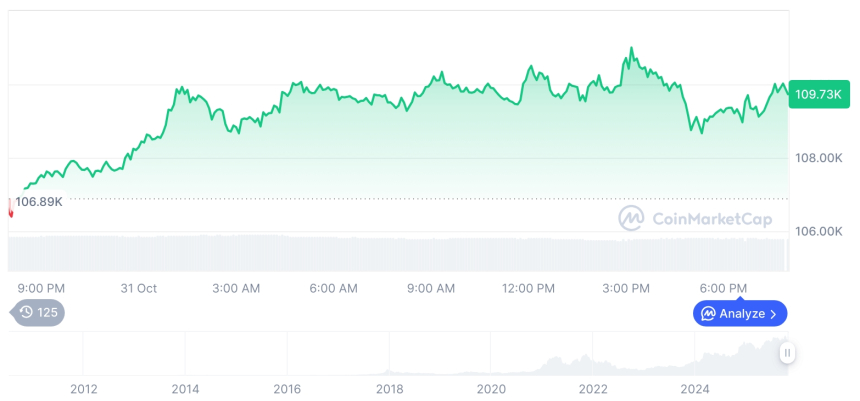Select the 108.00K price axis label
The width and height of the screenshot is (860, 401).
coord(817,157)
